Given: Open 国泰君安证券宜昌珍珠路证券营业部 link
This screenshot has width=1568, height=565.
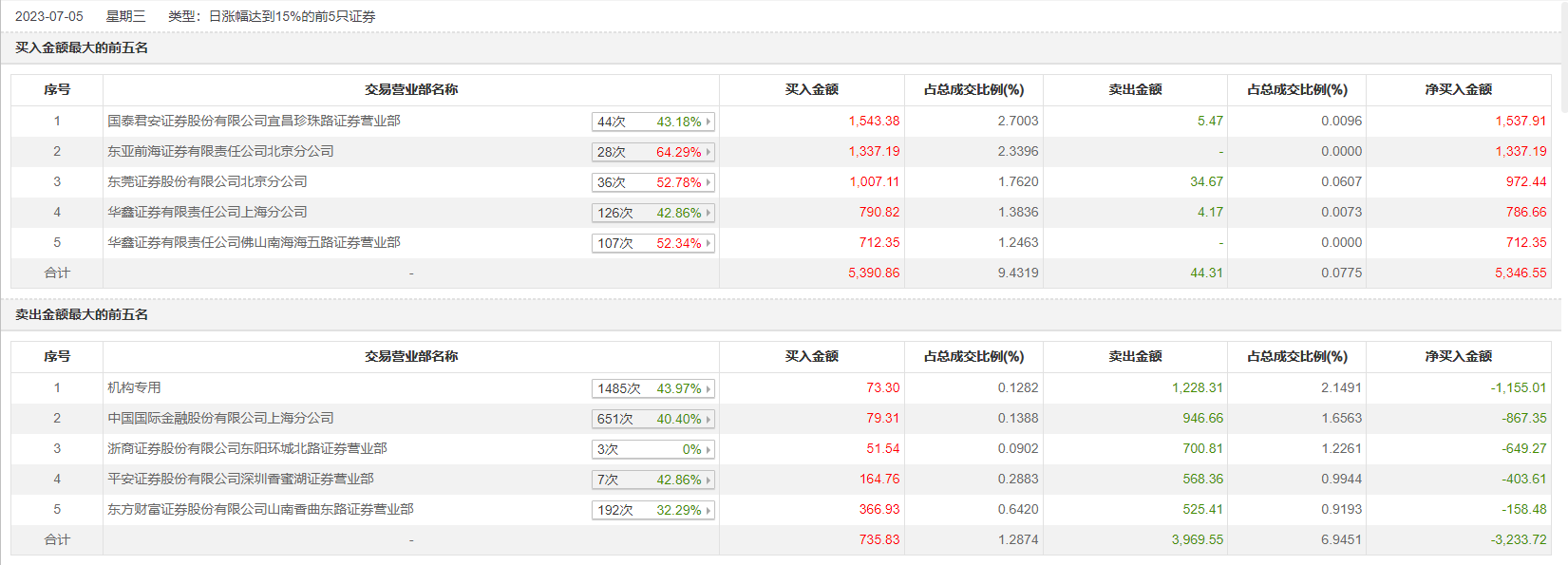Looking at the screenshot, I should click(x=254, y=121).
